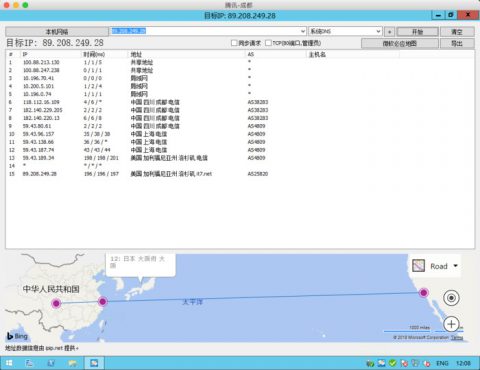
Task: Click the 开始 start button
Action: click(417, 32)
